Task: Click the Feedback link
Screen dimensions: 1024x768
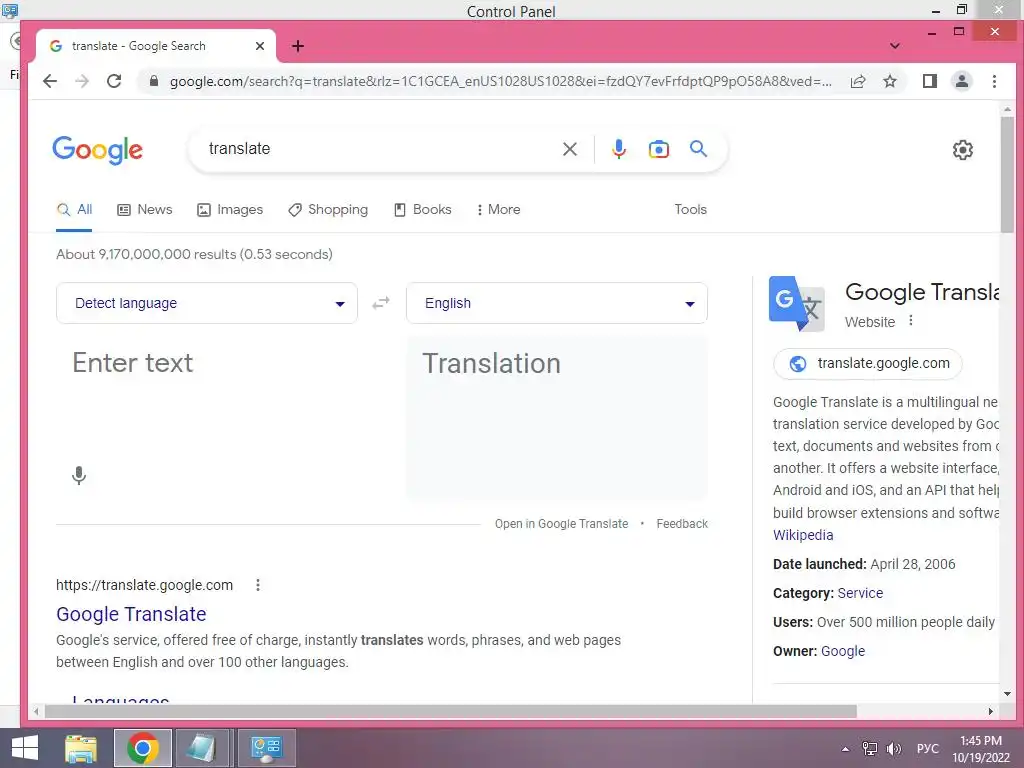Action: click(682, 524)
